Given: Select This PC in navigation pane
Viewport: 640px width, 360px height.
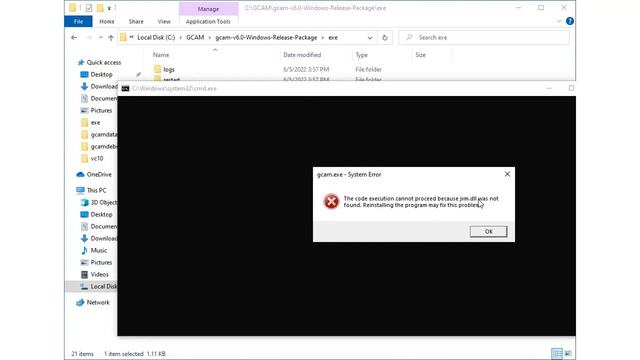Looking at the screenshot, I should click(91, 190).
